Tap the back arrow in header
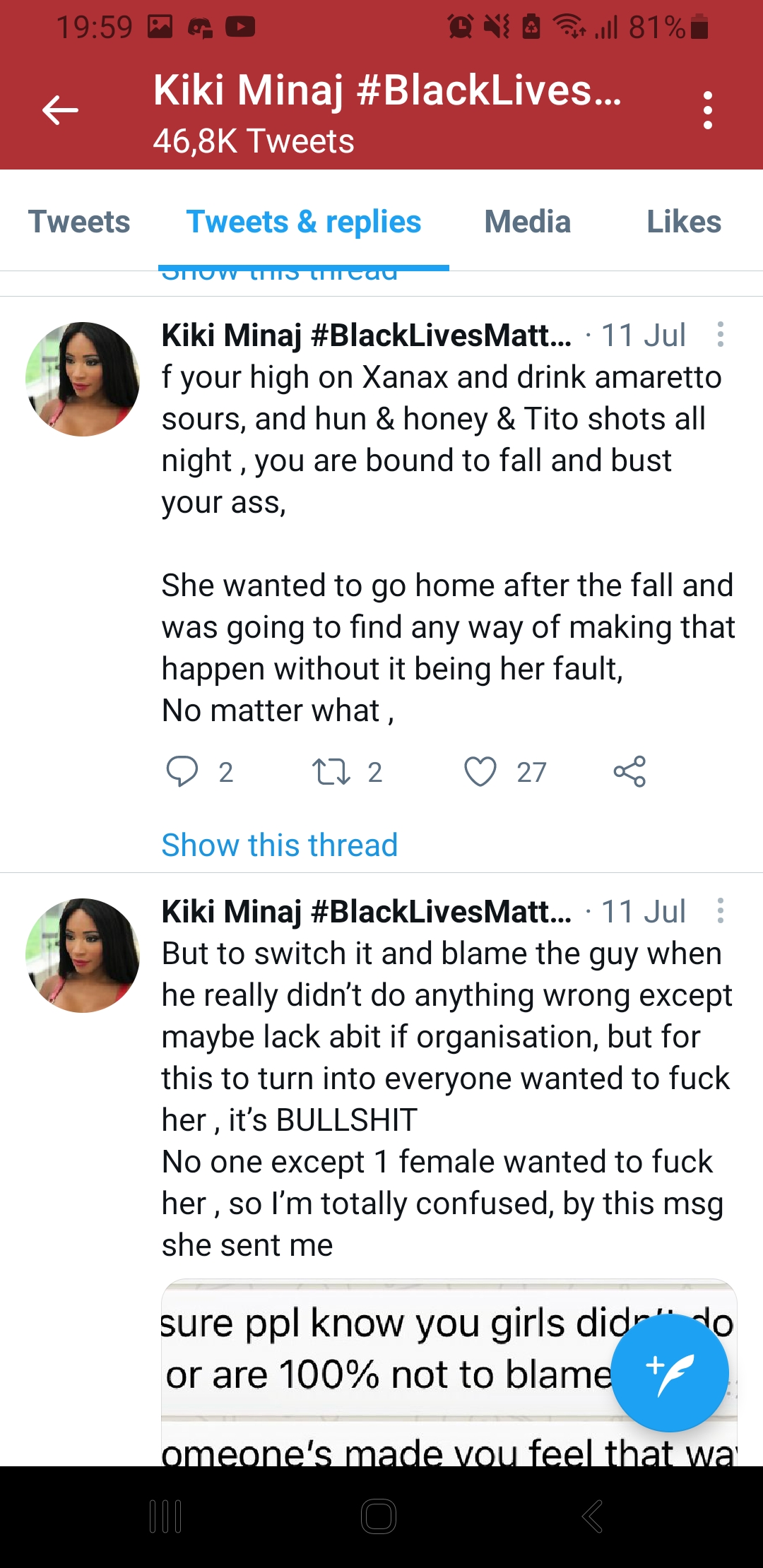This screenshot has height=1568, width=763. [x=60, y=110]
